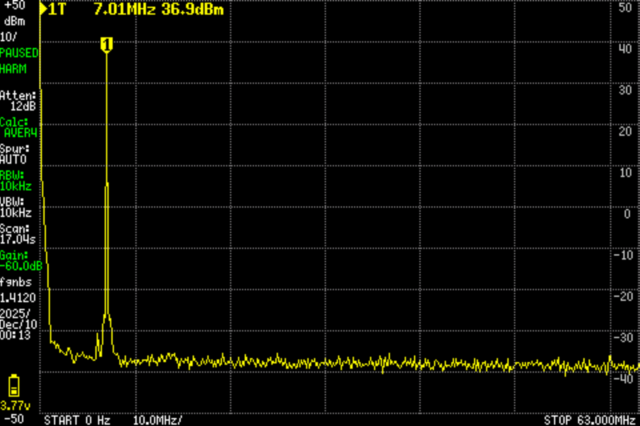Viewport: 640px width, 426px height.
Task: Open the VBW 10kHz setting
Action: click(14, 207)
